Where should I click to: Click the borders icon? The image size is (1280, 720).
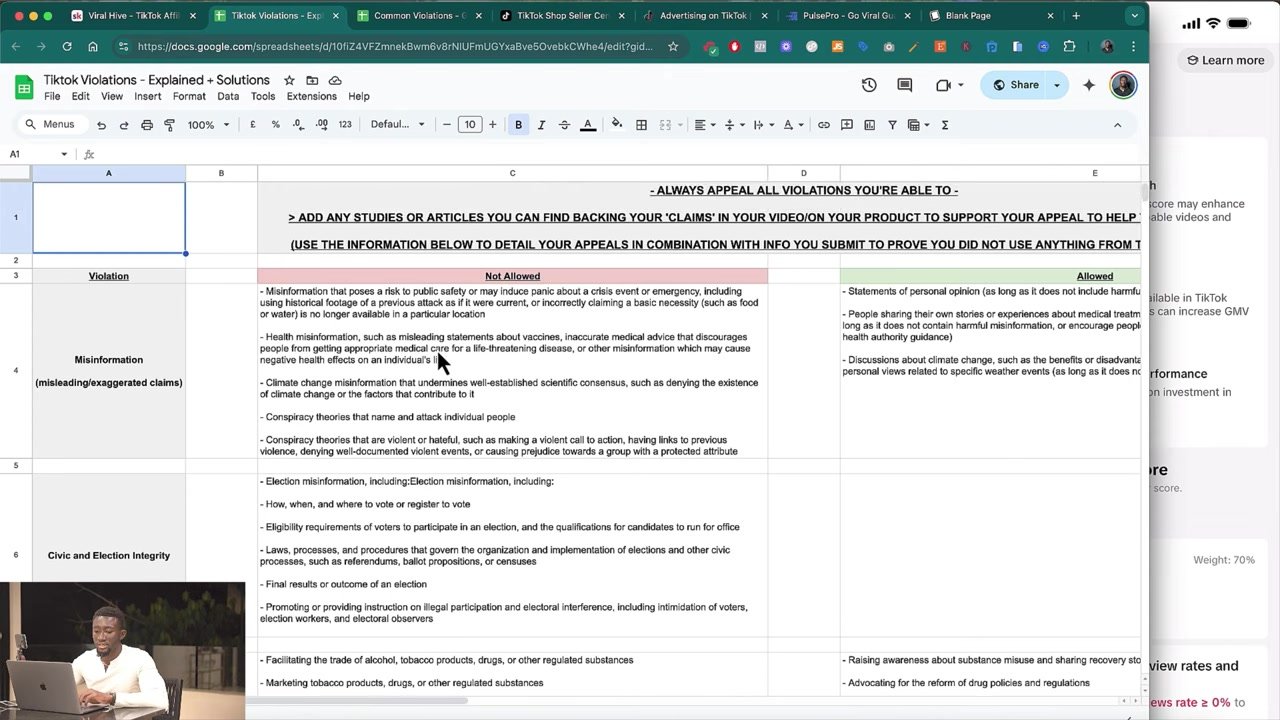[641, 125]
